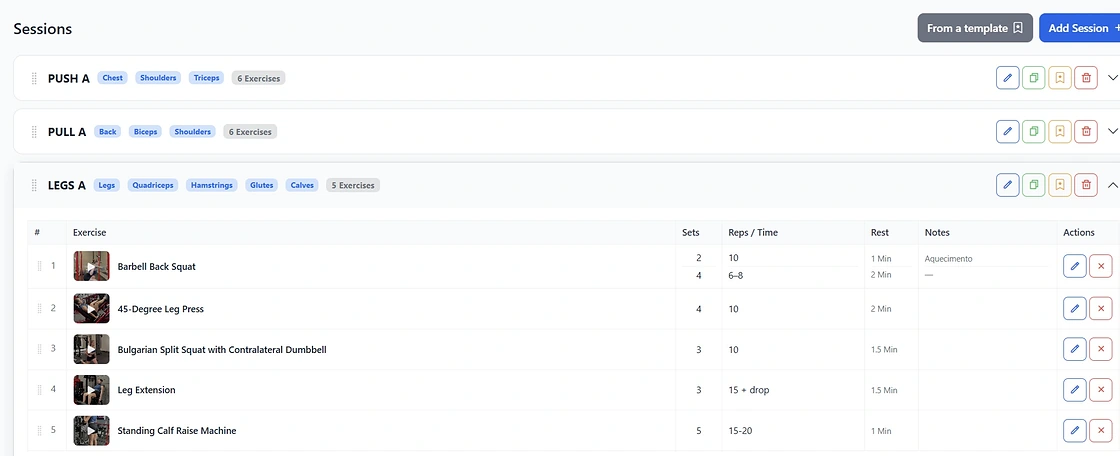Viewport: 1120px width, 456px height.
Task: Play the Bulgarian Split Squat video thumbnail
Action: [91, 350]
